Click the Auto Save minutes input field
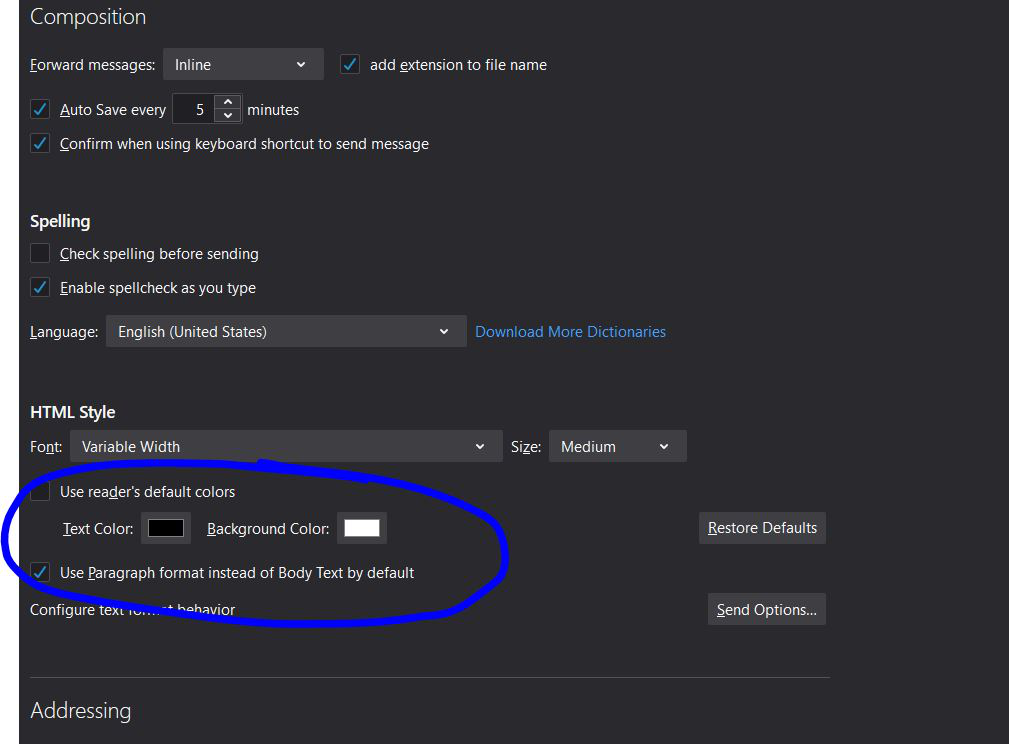 198,109
